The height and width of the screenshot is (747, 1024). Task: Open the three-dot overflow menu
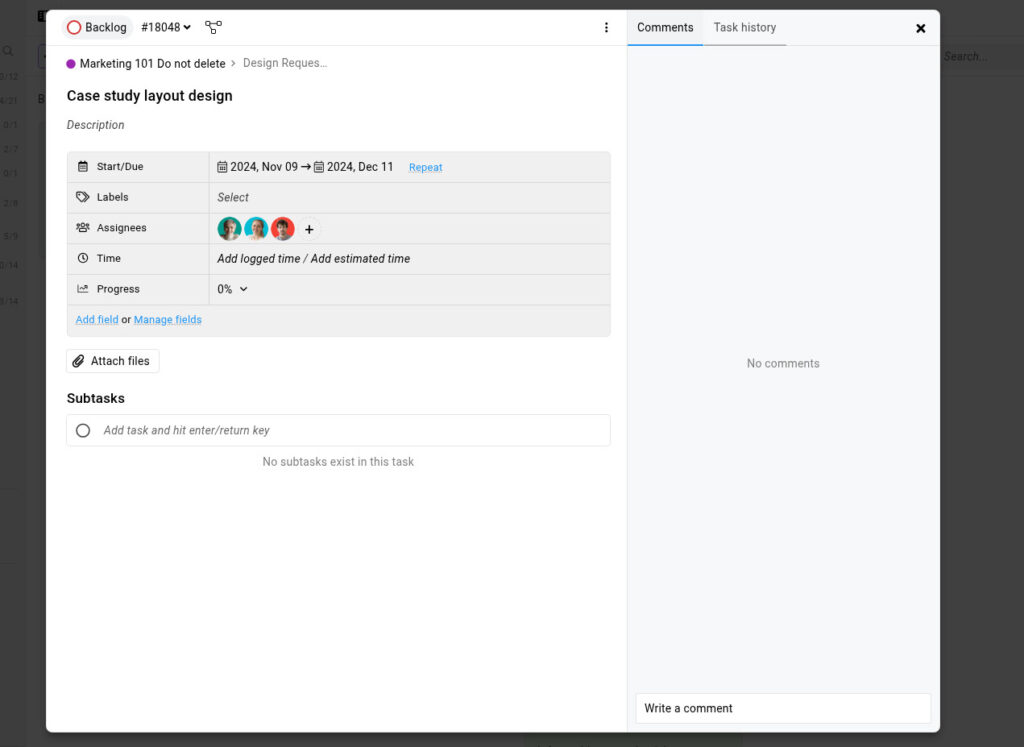(607, 28)
